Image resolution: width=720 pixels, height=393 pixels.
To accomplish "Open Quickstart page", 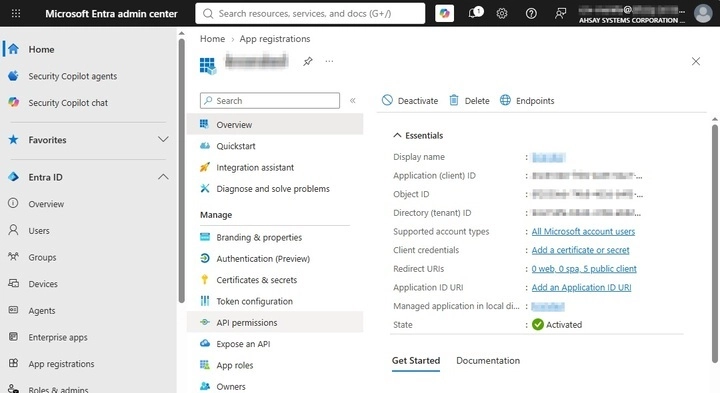I will [x=236, y=146].
